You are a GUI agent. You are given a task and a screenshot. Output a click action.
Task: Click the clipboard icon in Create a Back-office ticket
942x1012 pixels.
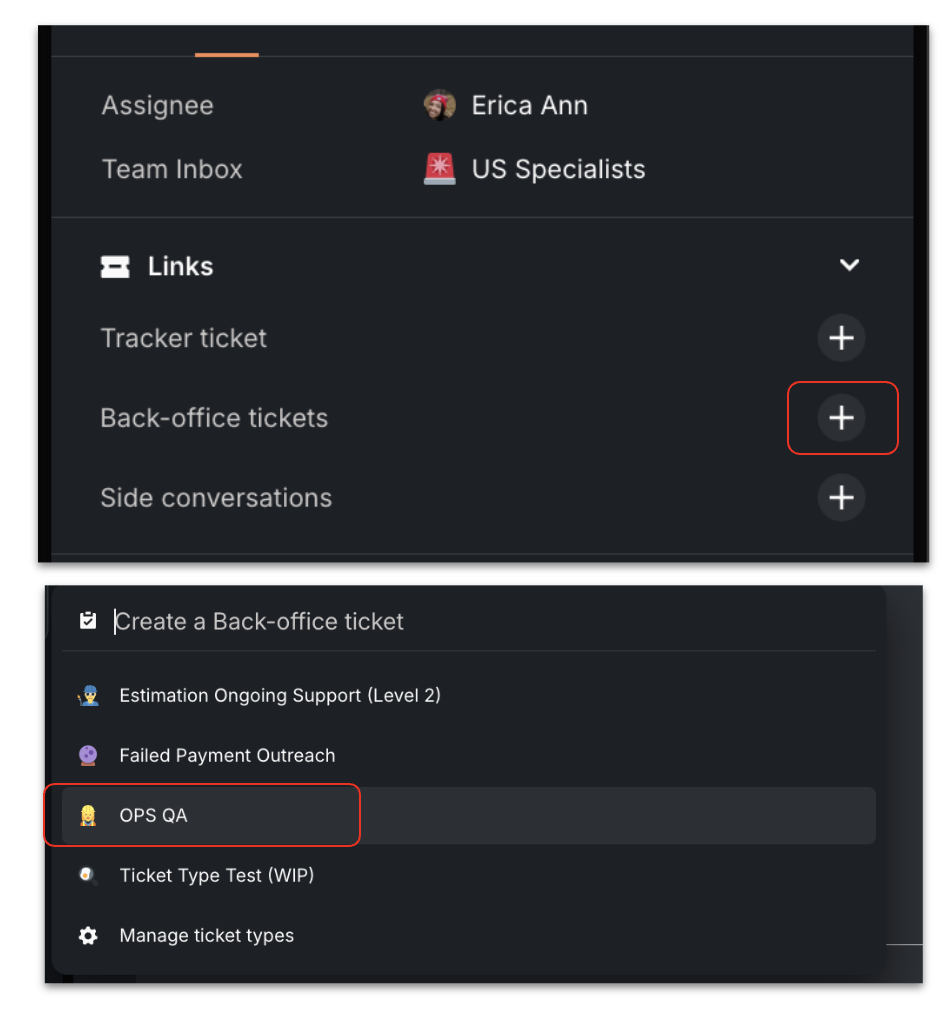pyautogui.click(x=88, y=620)
